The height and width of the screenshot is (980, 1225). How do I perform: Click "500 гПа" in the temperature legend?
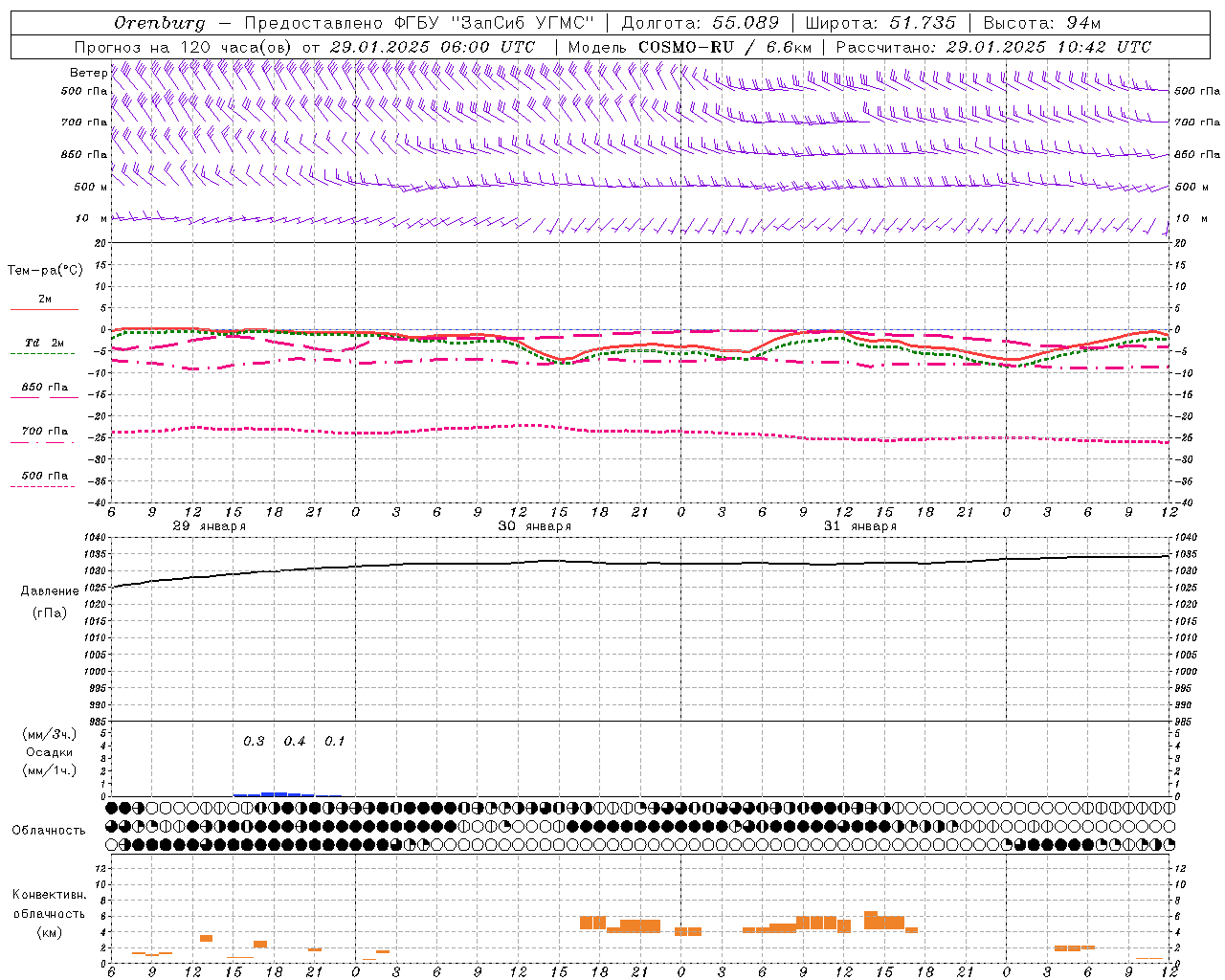point(44,475)
